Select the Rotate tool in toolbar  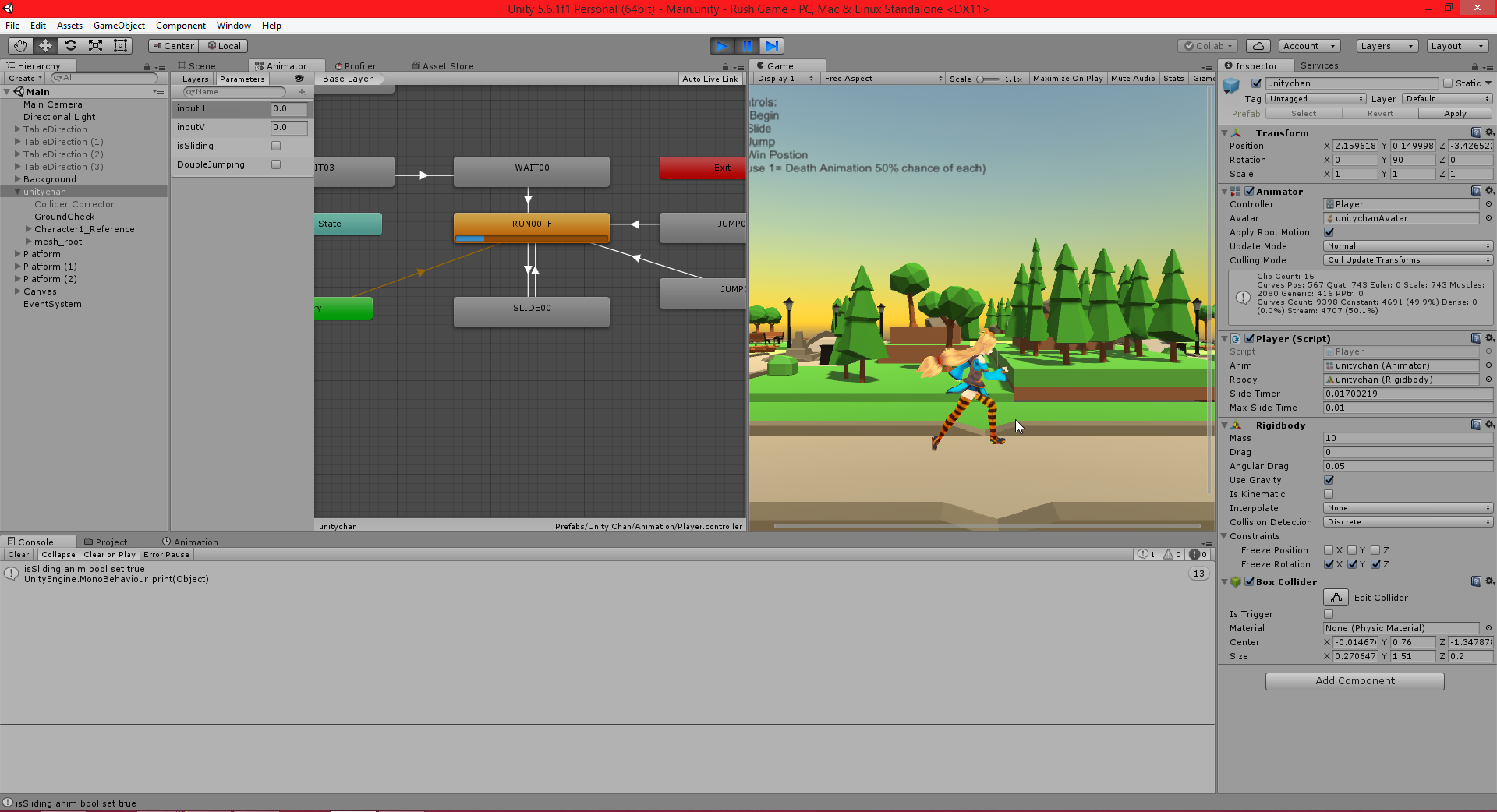(70, 46)
